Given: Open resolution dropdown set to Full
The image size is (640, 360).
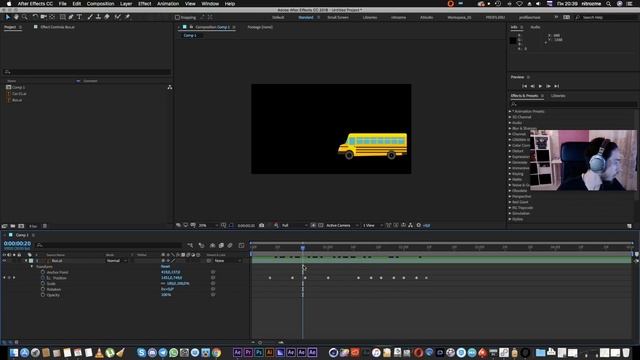Looking at the screenshot, I should click(294, 225).
